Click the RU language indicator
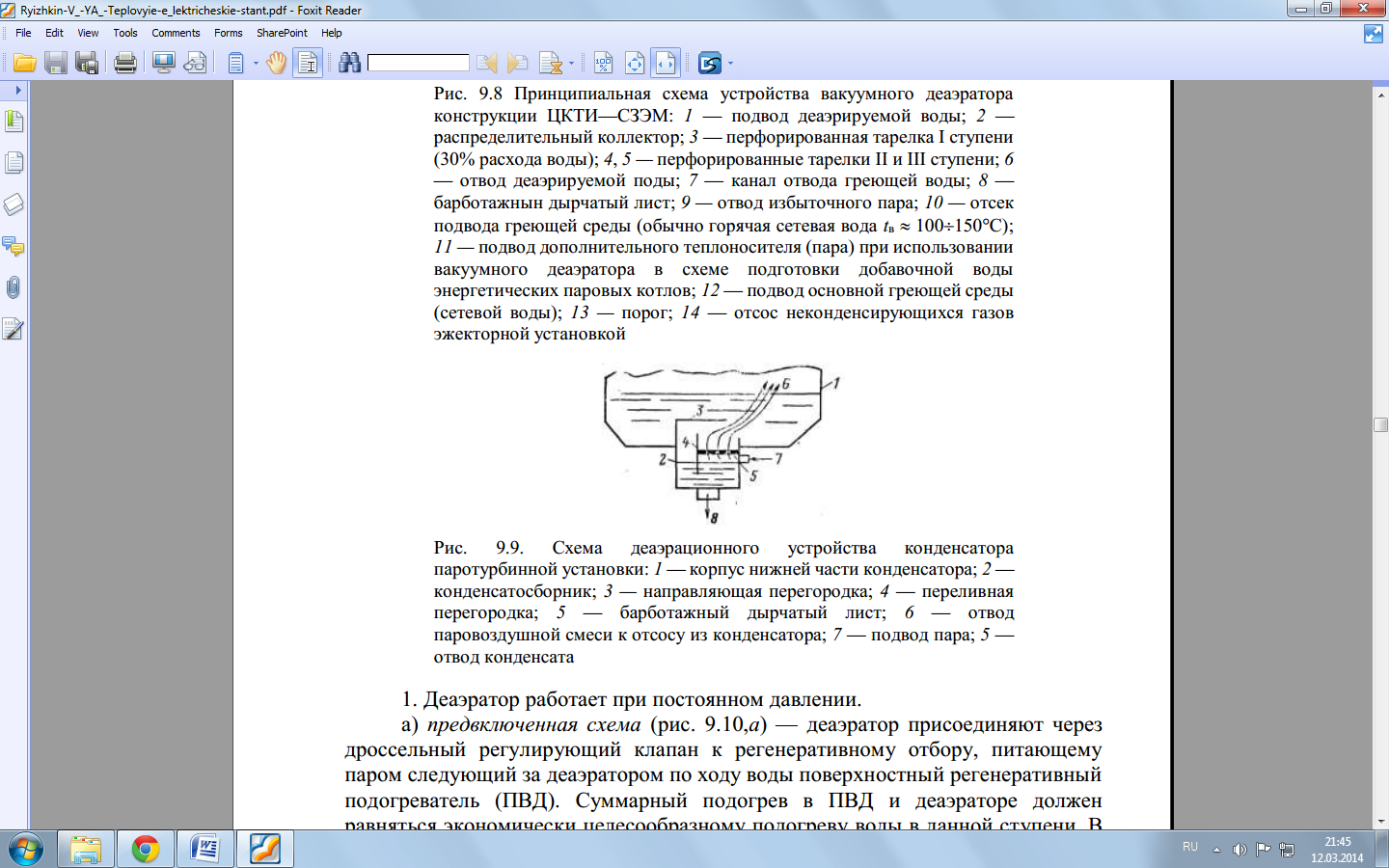Screen dimensions: 1389x868 (x=1190, y=847)
